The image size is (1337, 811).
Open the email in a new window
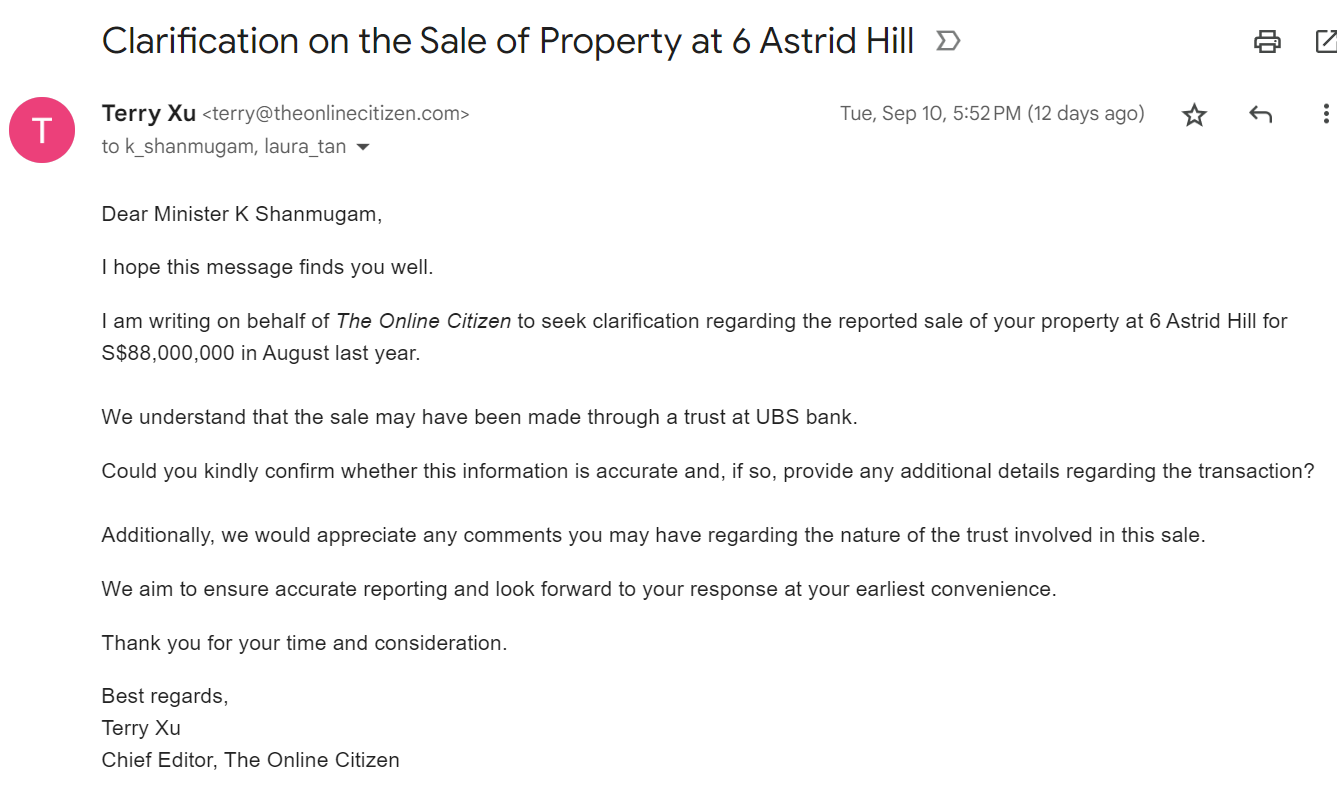pyautogui.click(x=1326, y=41)
